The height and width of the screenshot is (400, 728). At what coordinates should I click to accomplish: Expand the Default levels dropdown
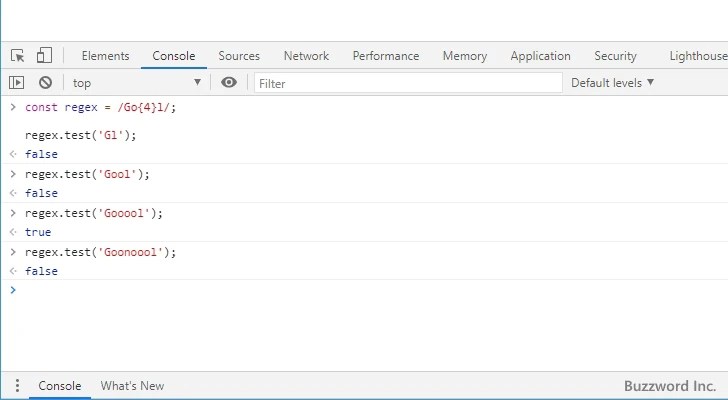point(612,83)
